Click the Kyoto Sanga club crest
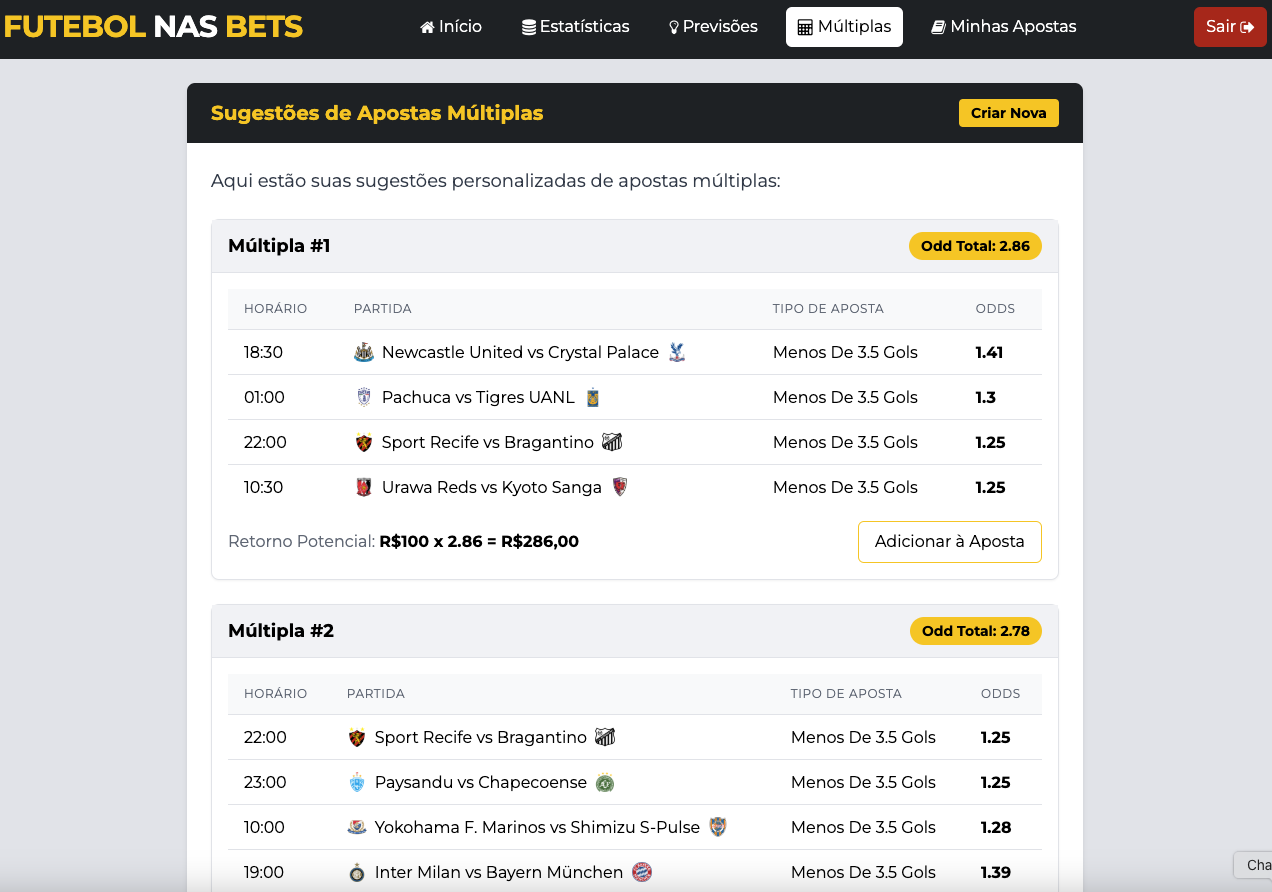This screenshot has height=892, width=1272. point(620,487)
